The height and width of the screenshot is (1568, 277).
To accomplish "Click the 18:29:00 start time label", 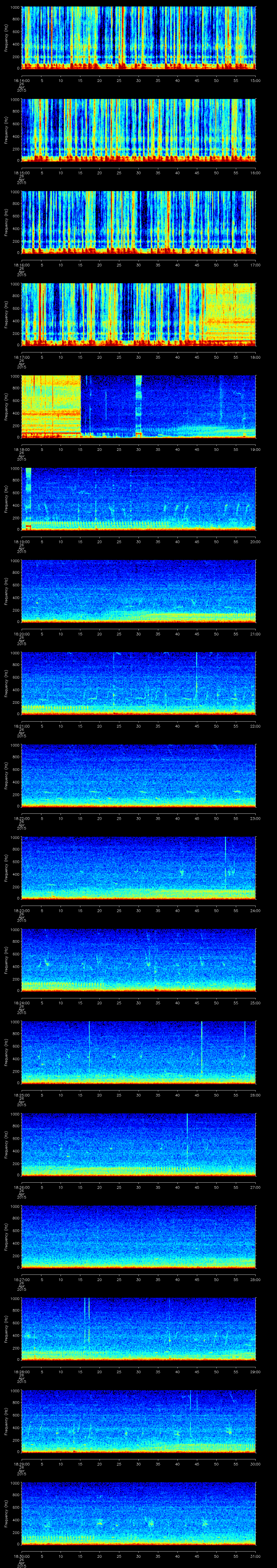I will pyautogui.click(x=21, y=1464).
